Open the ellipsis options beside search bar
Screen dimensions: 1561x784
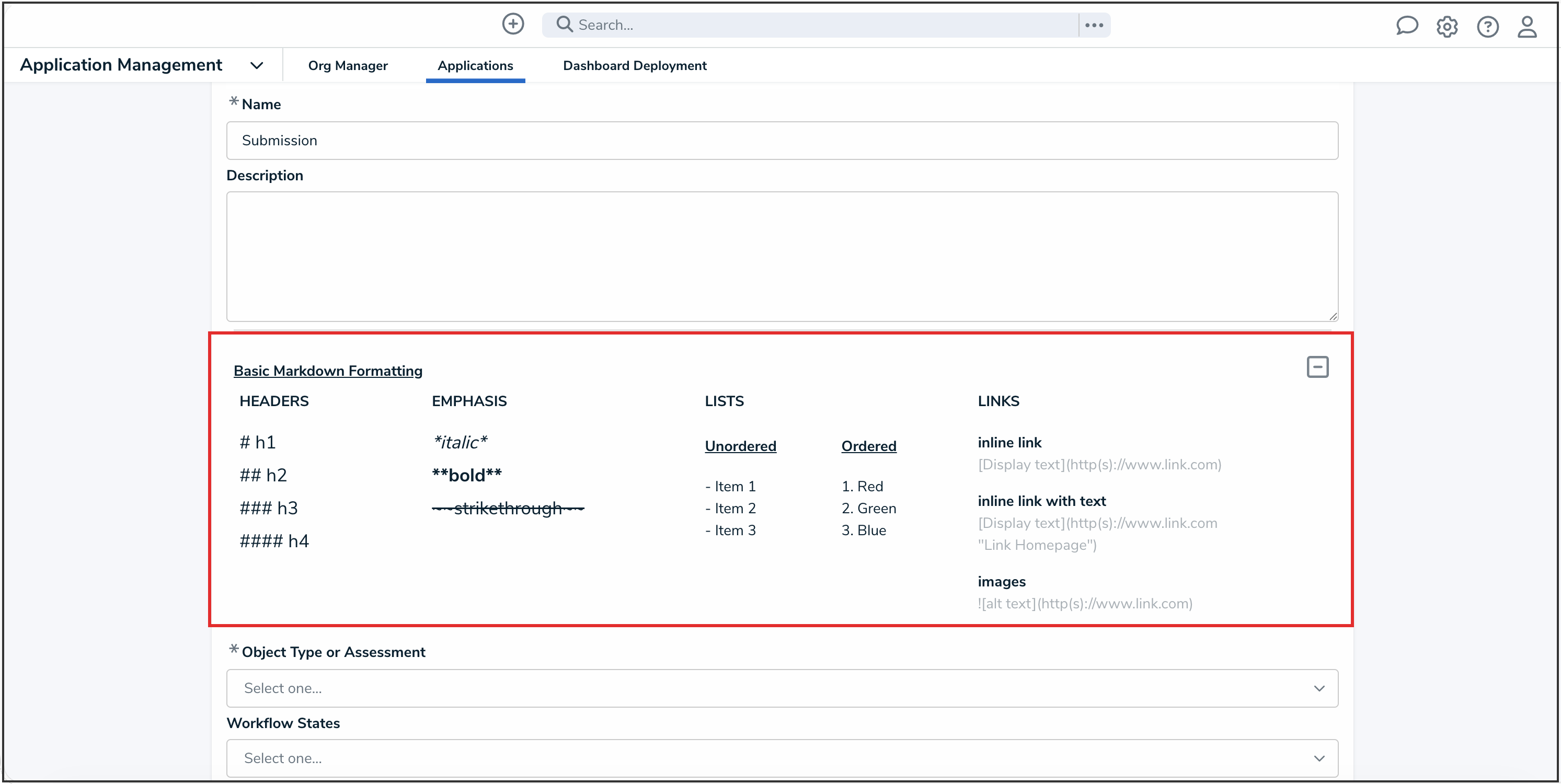[x=1094, y=25]
